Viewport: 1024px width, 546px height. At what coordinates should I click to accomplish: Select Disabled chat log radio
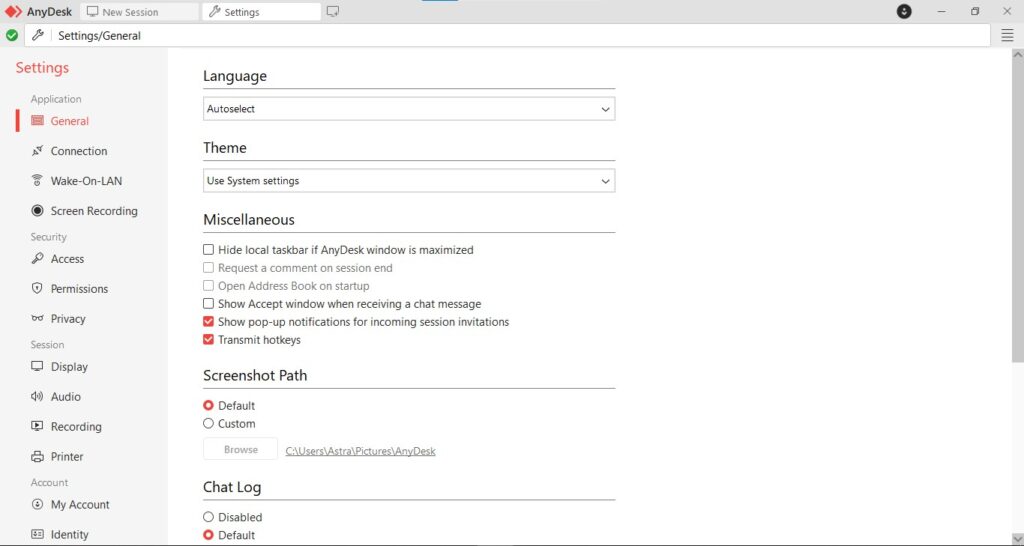coord(208,517)
